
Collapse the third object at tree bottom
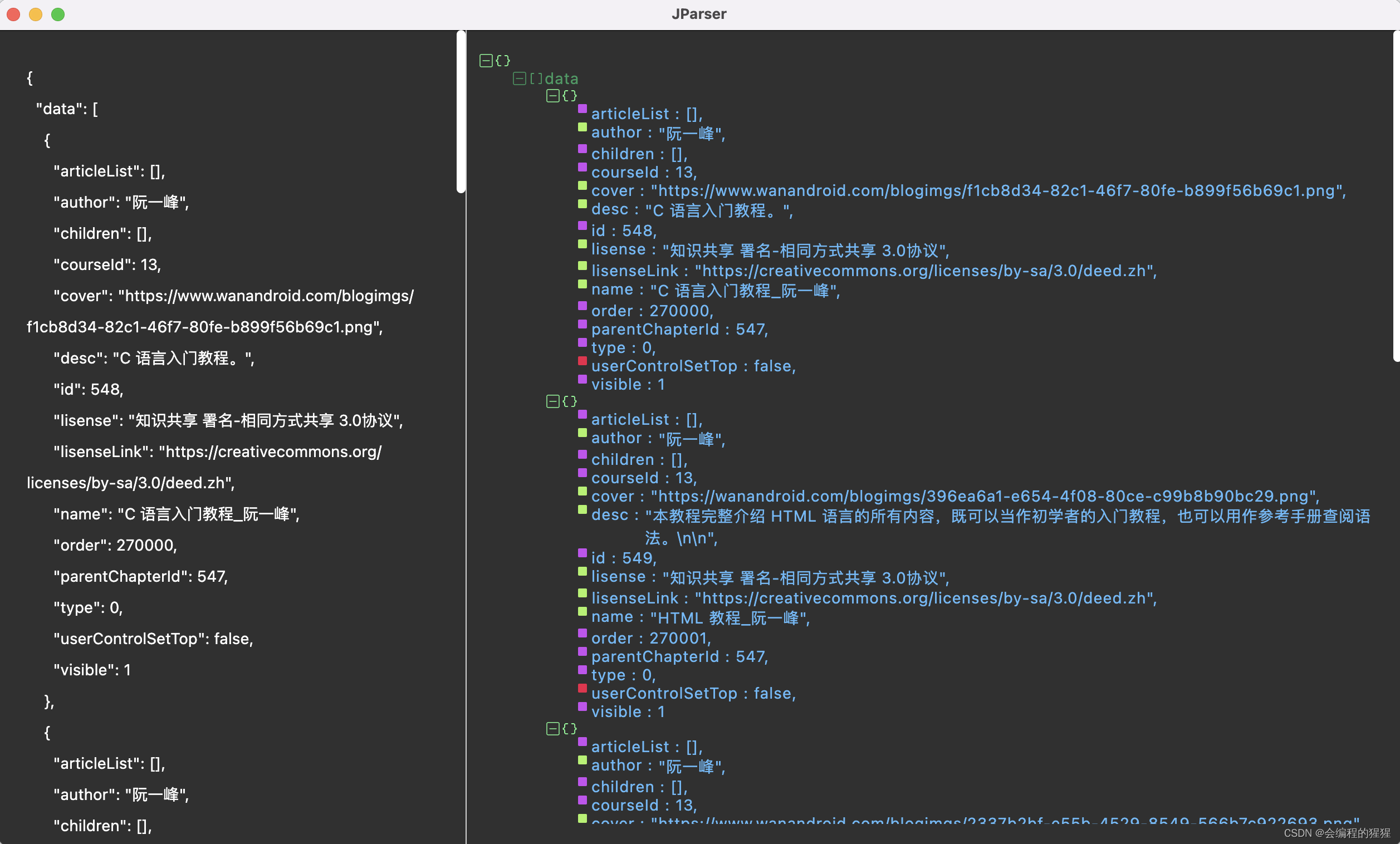point(552,729)
